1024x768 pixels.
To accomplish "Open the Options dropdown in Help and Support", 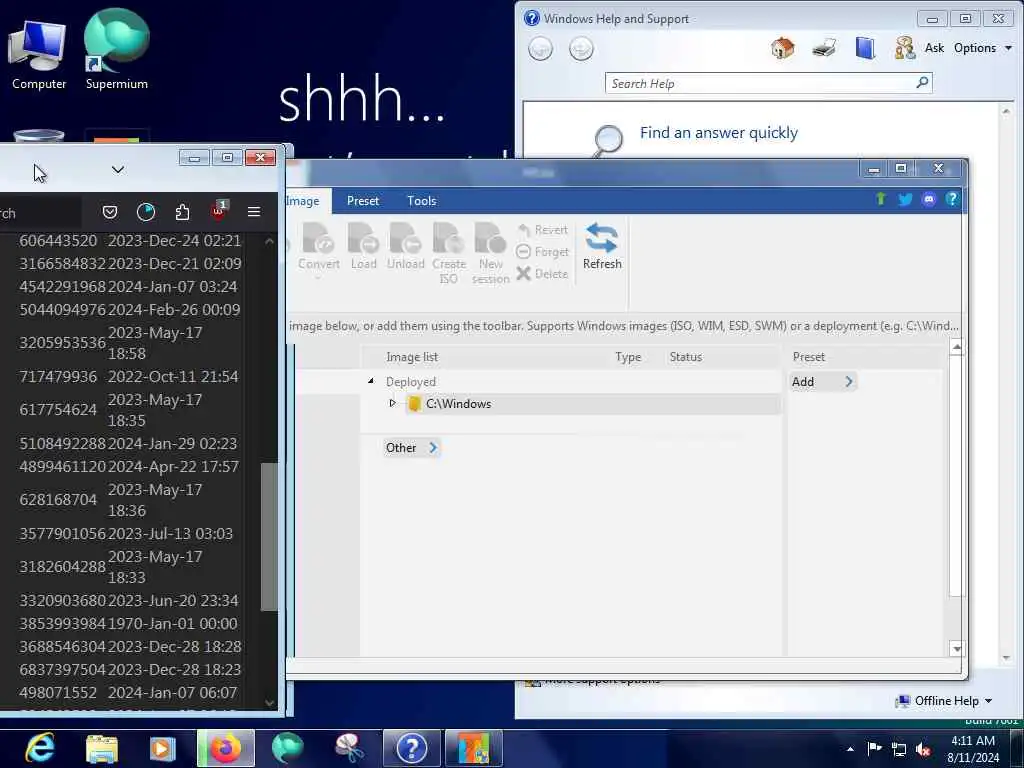I will click(983, 48).
